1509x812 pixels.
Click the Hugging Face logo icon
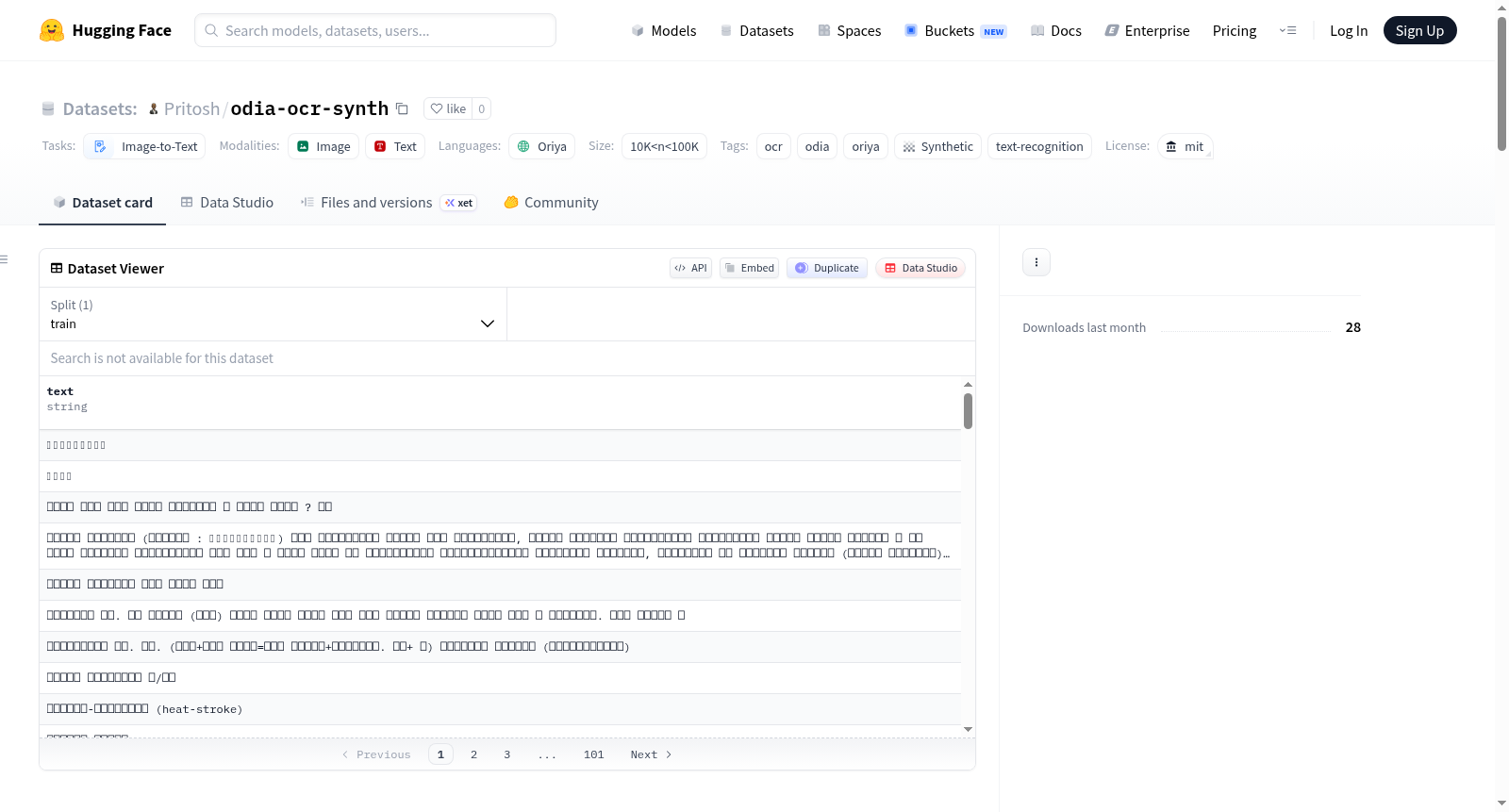[52, 30]
